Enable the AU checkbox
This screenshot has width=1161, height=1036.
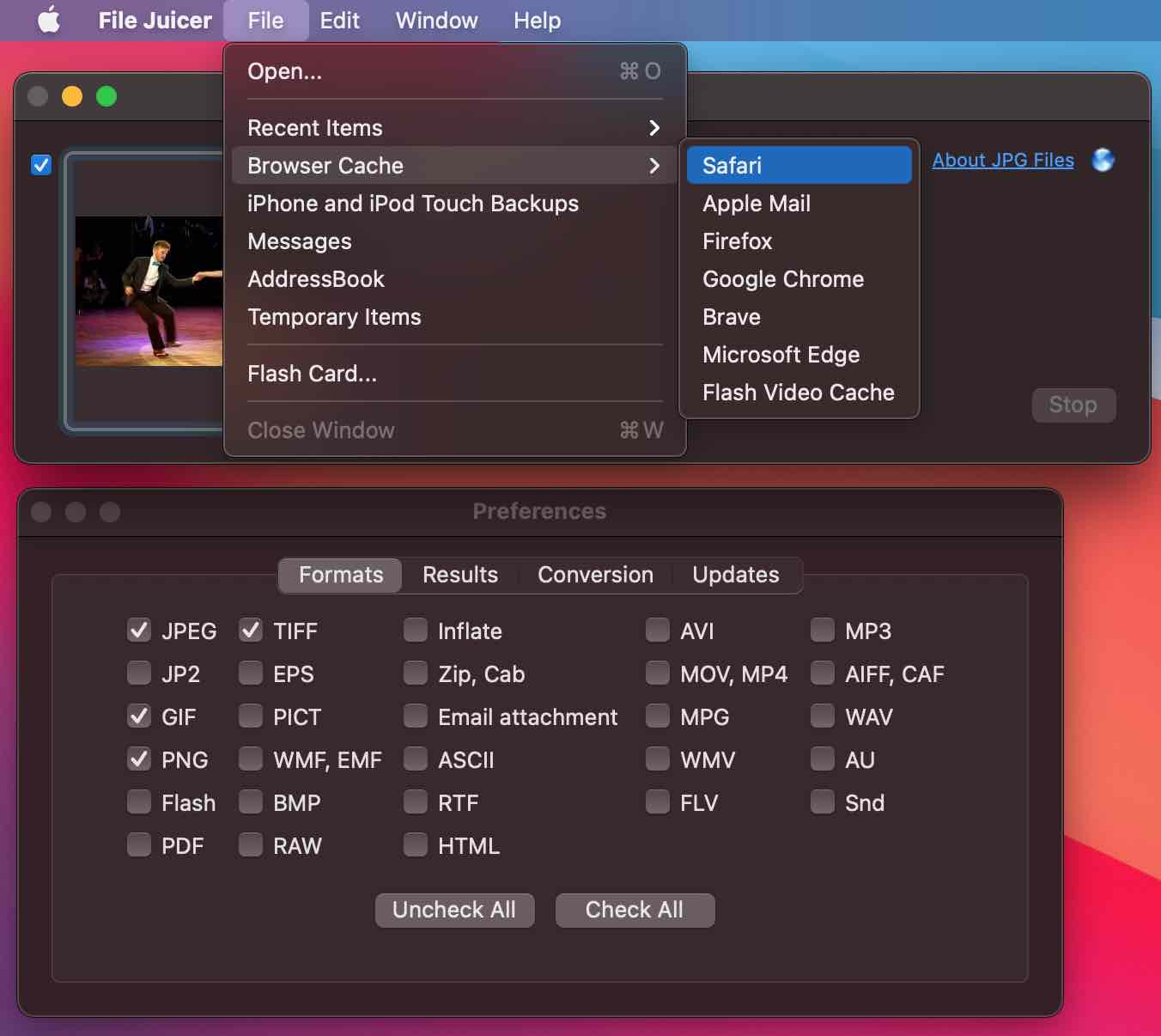click(823, 759)
